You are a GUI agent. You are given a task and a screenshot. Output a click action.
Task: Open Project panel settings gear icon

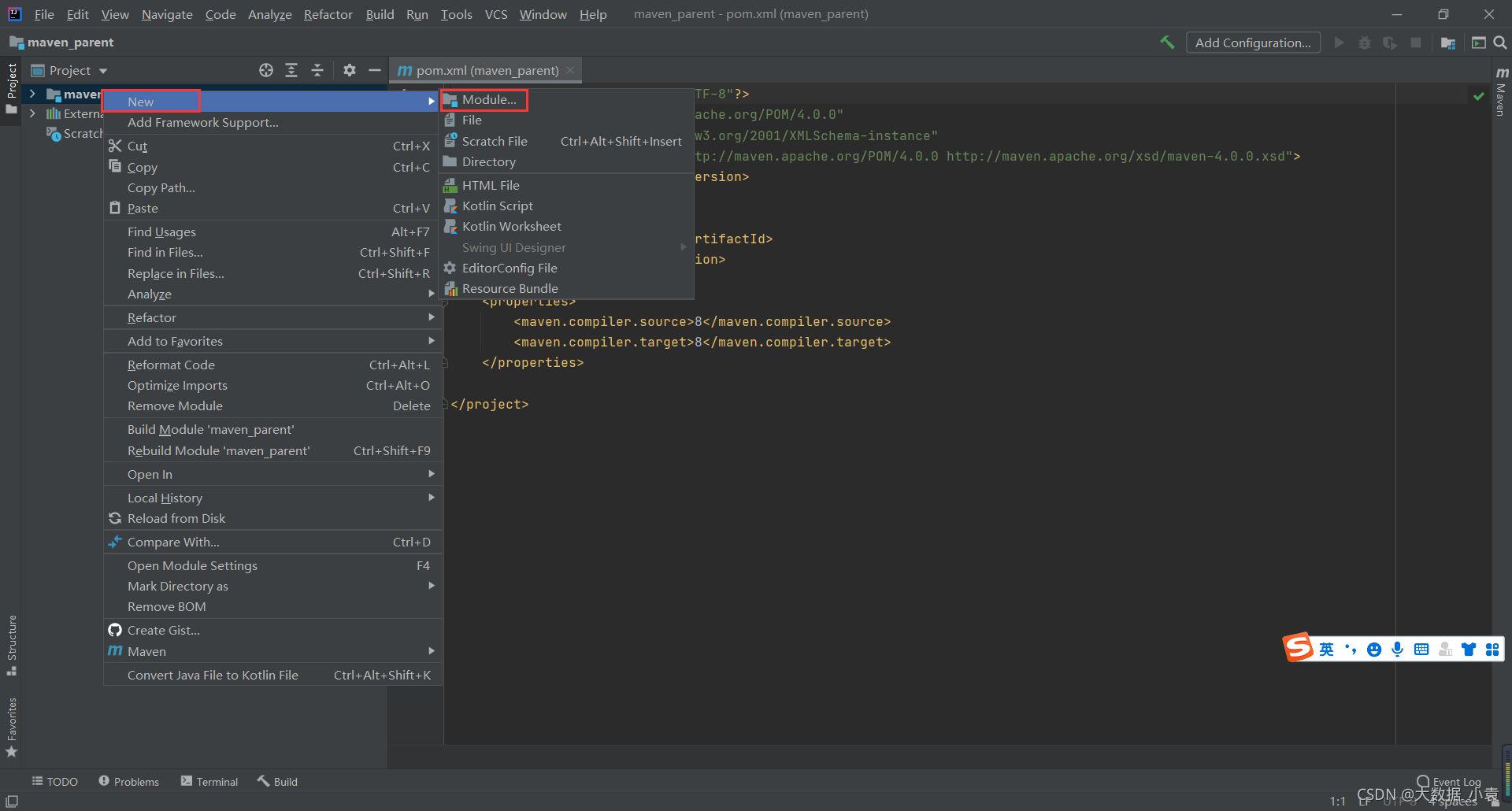[350, 70]
